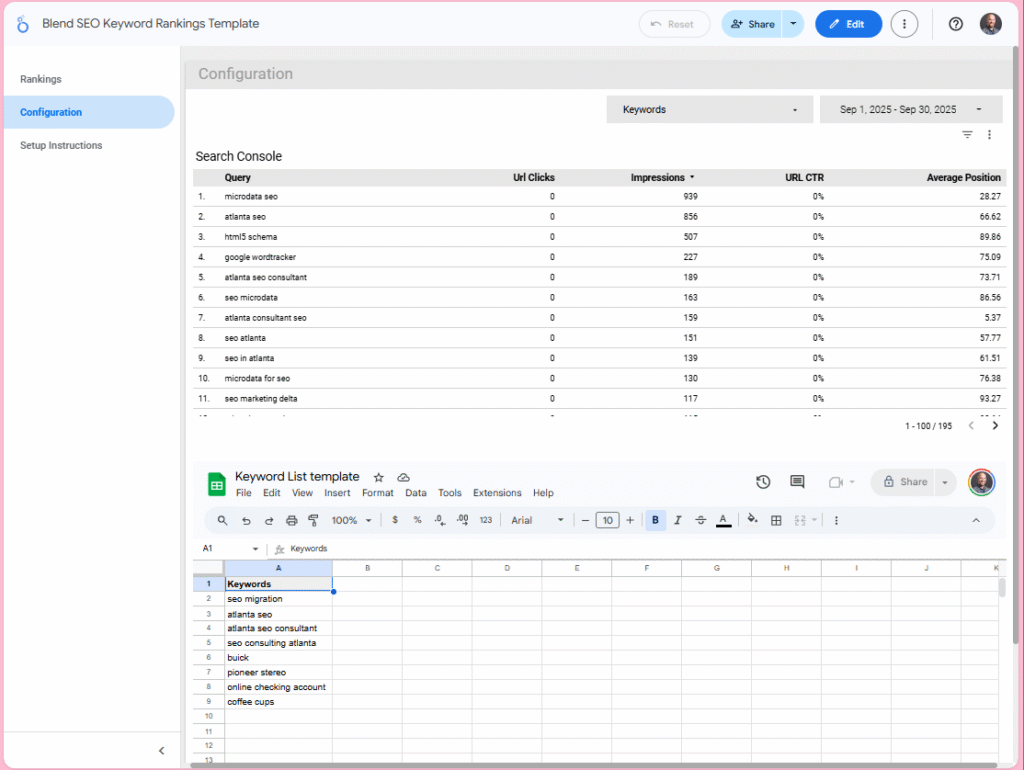Open the comments icon in Sheets
This screenshot has height=770, width=1024.
[x=797, y=481]
